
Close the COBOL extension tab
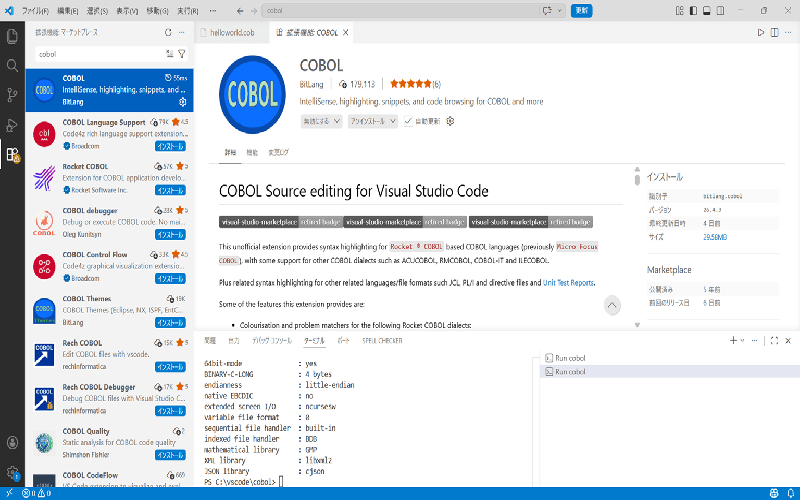click(x=345, y=32)
